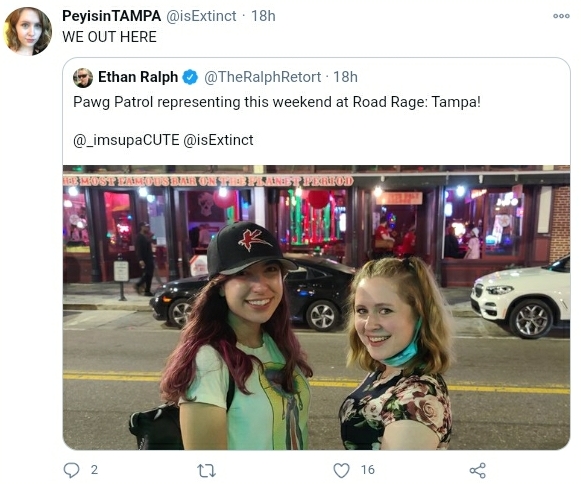Click the 18h timestamp of main tweet
This screenshot has height=484, width=581.
tap(263, 16)
